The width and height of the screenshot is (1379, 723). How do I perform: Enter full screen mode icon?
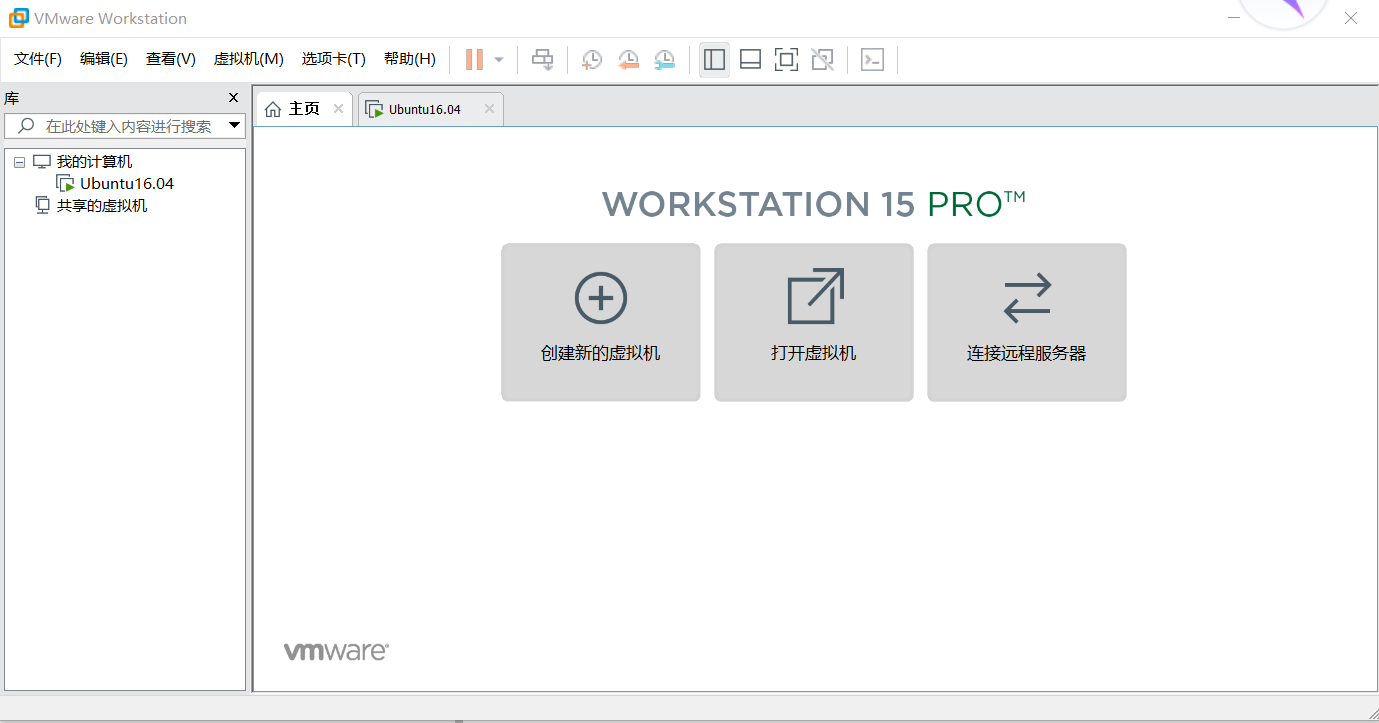click(786, 60)
